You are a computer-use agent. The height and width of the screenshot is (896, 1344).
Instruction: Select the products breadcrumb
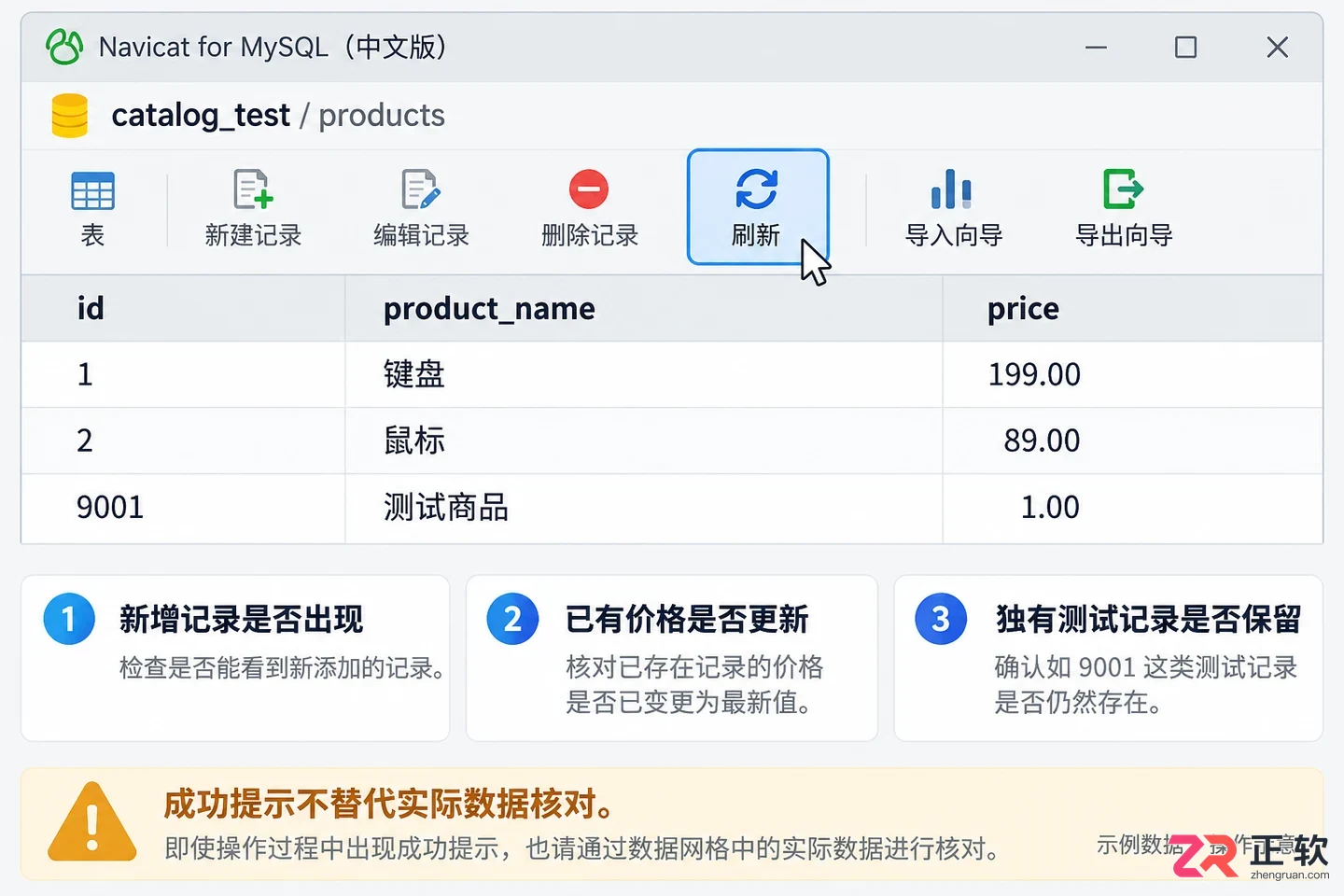click(x=382, y=116)
